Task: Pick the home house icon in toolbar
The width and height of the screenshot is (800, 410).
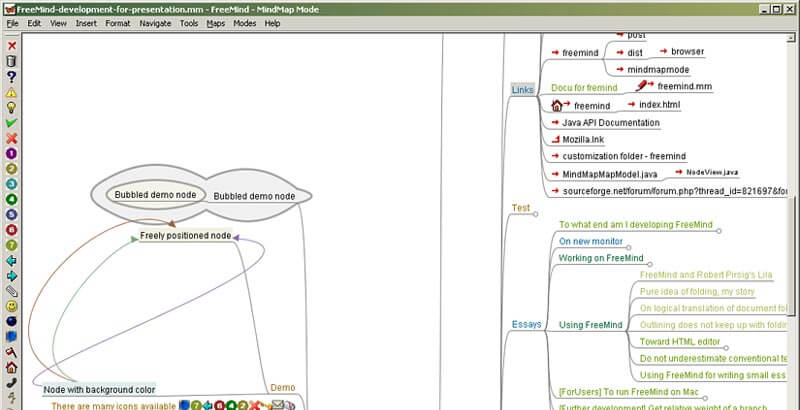Action: [x=11, y=367]
